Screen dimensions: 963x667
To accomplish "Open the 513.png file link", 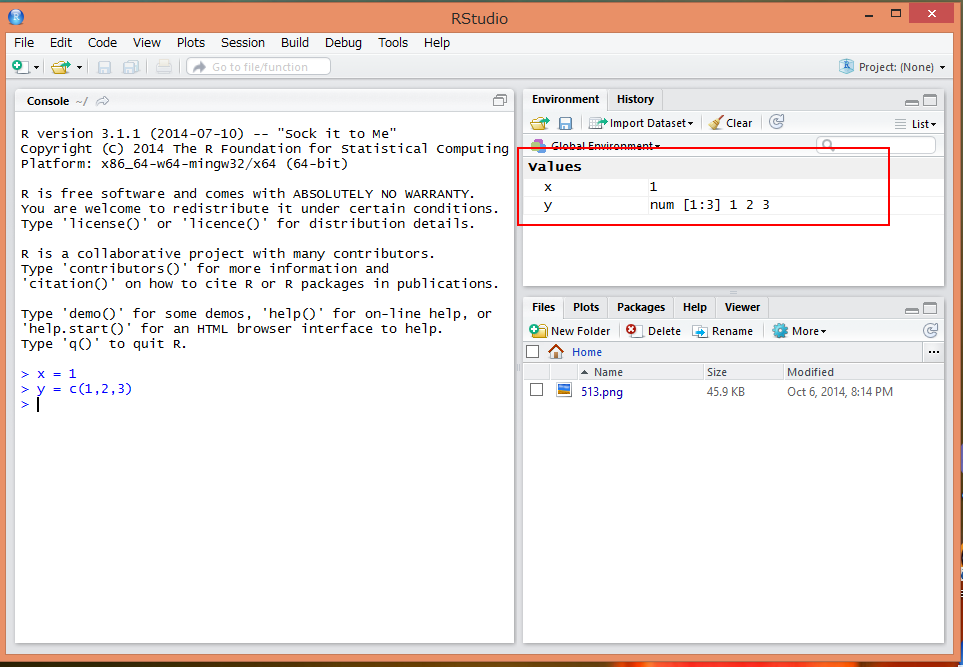I will [x=602, y=392].
